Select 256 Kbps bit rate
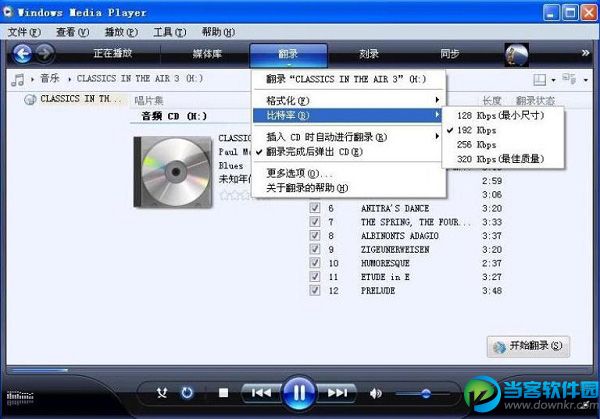Screen dimensions: 600x419 [503, 145]
